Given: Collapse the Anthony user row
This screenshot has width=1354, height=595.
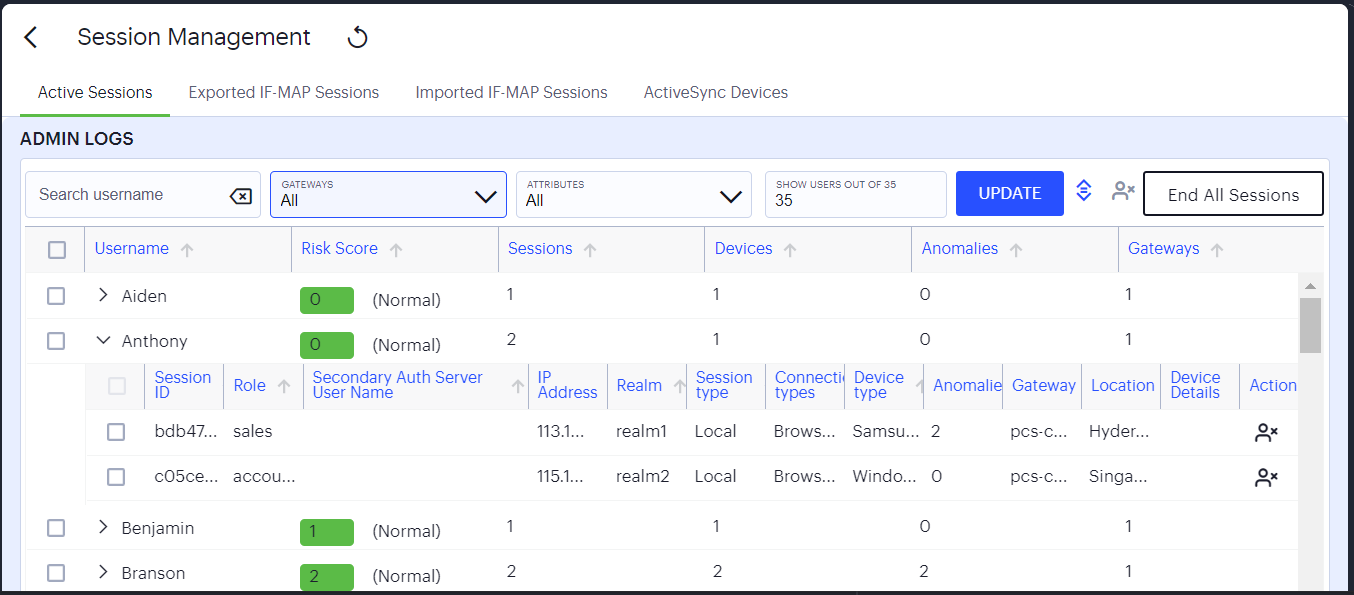Looking at the screenshot, I should pyautogui.click(x=103, y=340).
